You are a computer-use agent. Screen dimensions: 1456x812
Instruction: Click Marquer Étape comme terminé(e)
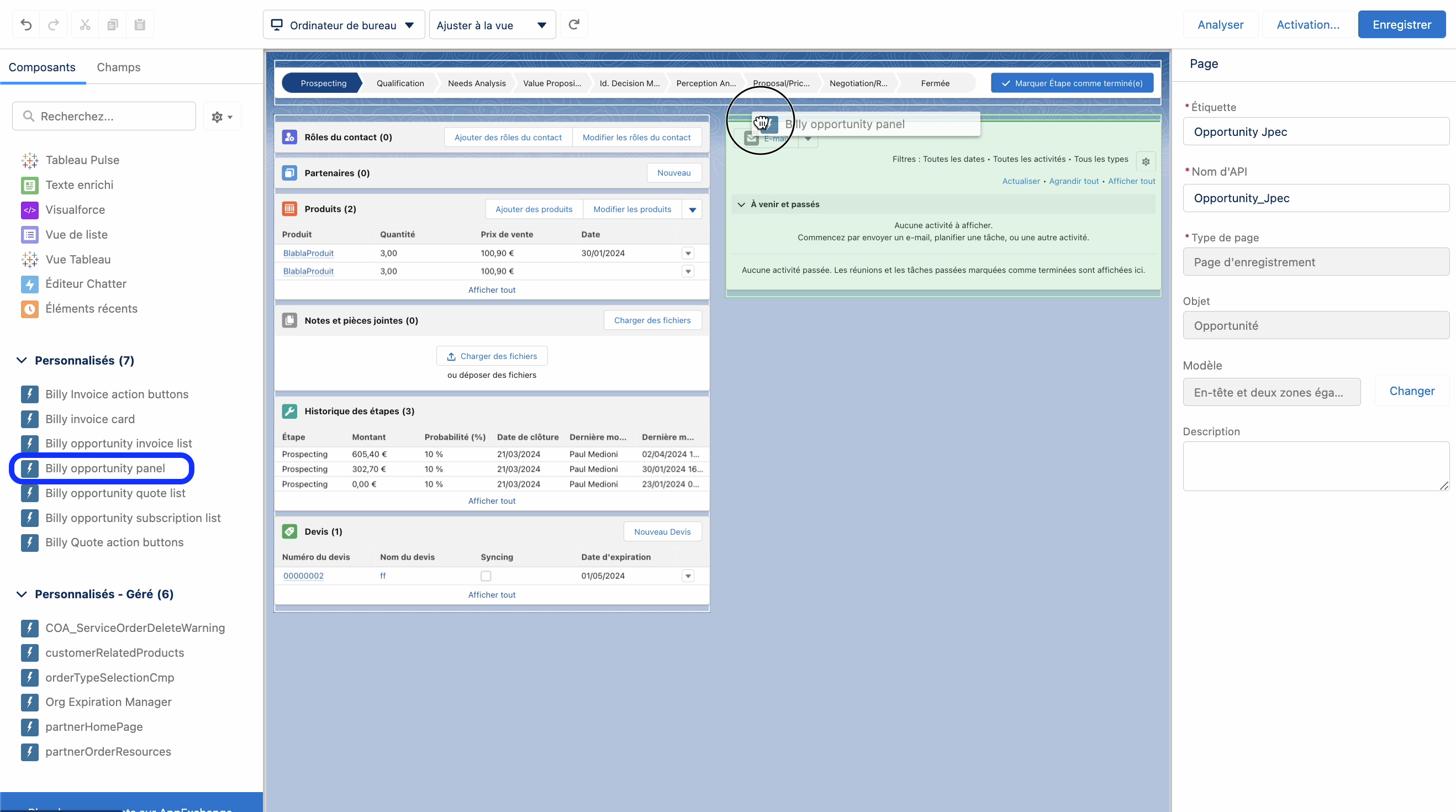[1072, 83]
